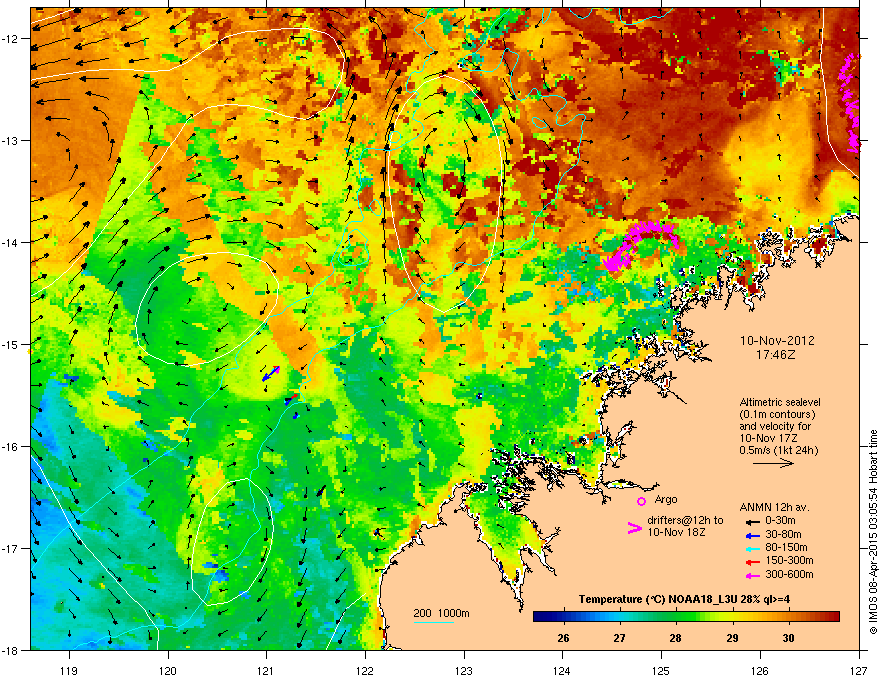This screenshot has height=680, width=880.
Task: Click the vertical IMOS copyright timestamp text
Action: [x=873, y=532]
